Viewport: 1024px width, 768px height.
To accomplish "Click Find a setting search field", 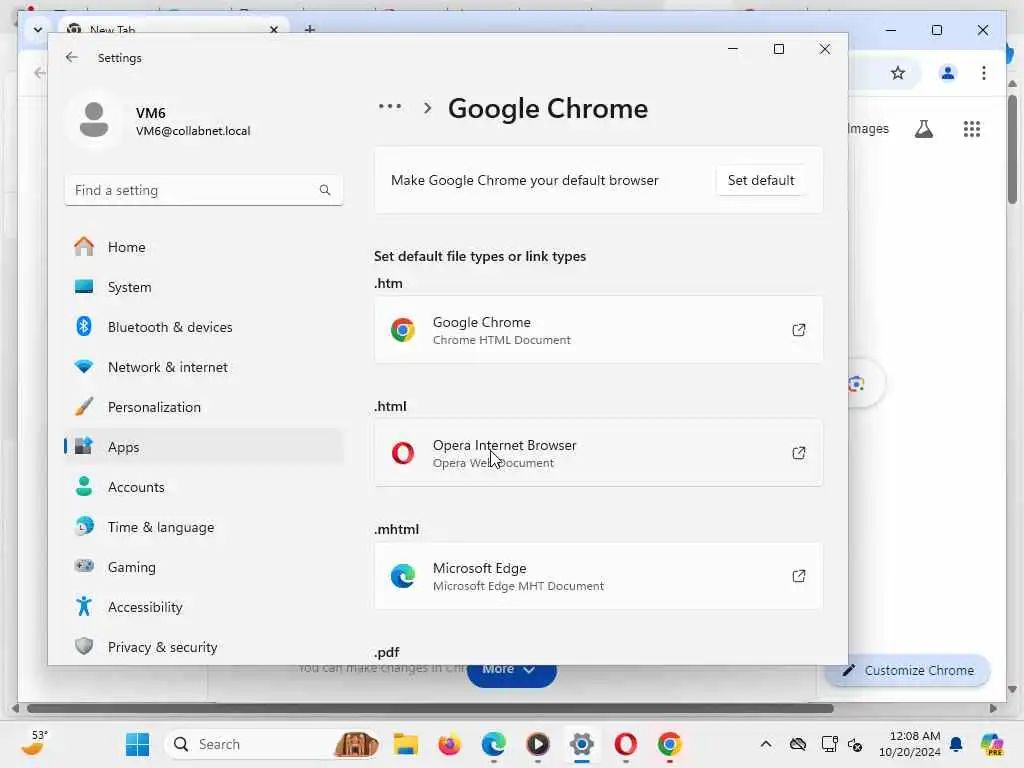I will (x=204, y=190).
